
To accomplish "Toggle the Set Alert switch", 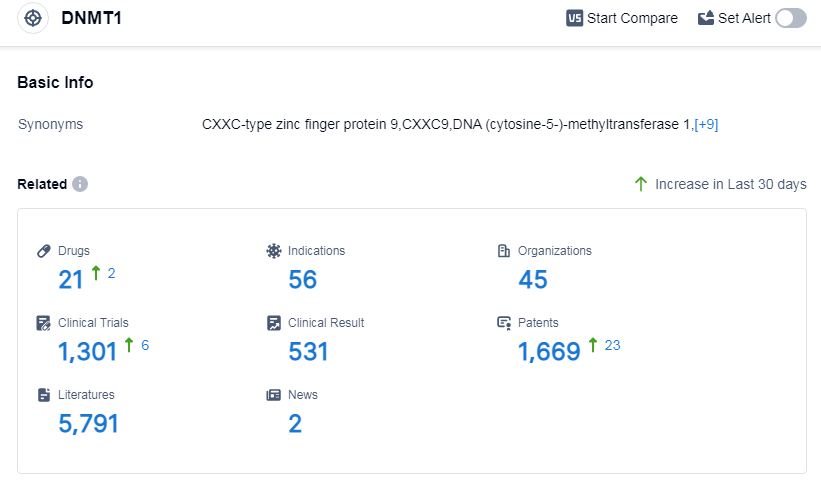I will point(790,18).
